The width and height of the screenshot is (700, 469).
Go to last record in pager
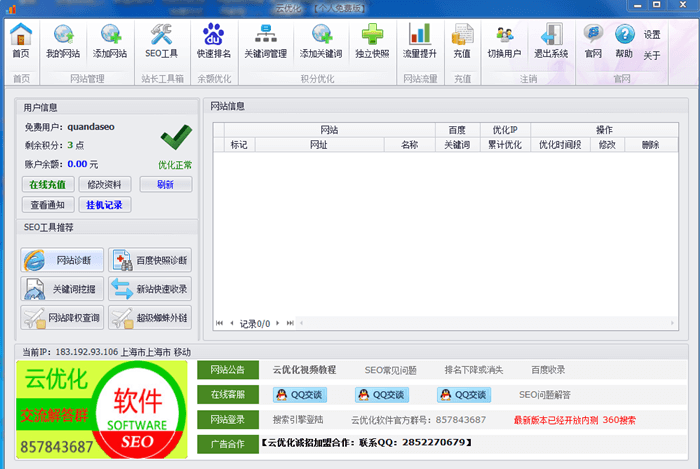pos(290,323)
